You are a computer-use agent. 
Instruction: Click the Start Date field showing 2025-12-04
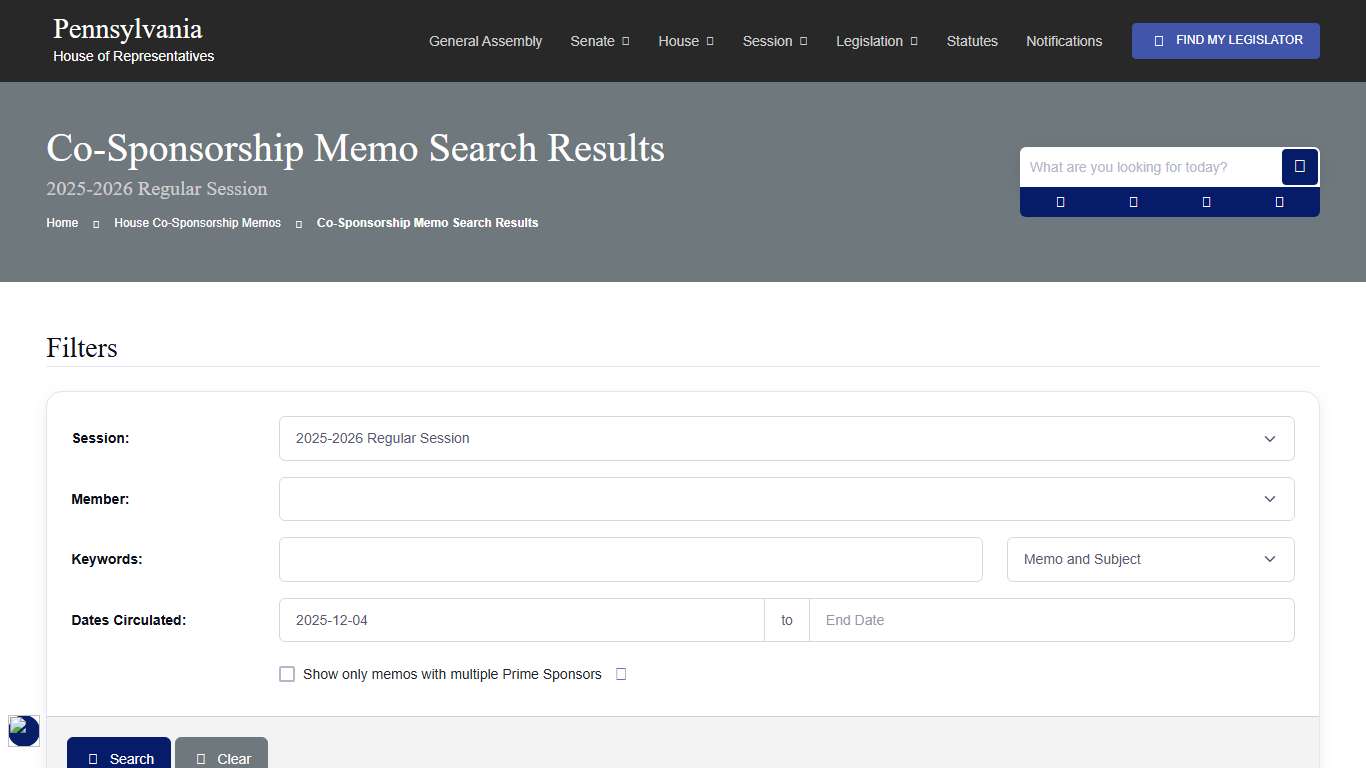(520, 620)
